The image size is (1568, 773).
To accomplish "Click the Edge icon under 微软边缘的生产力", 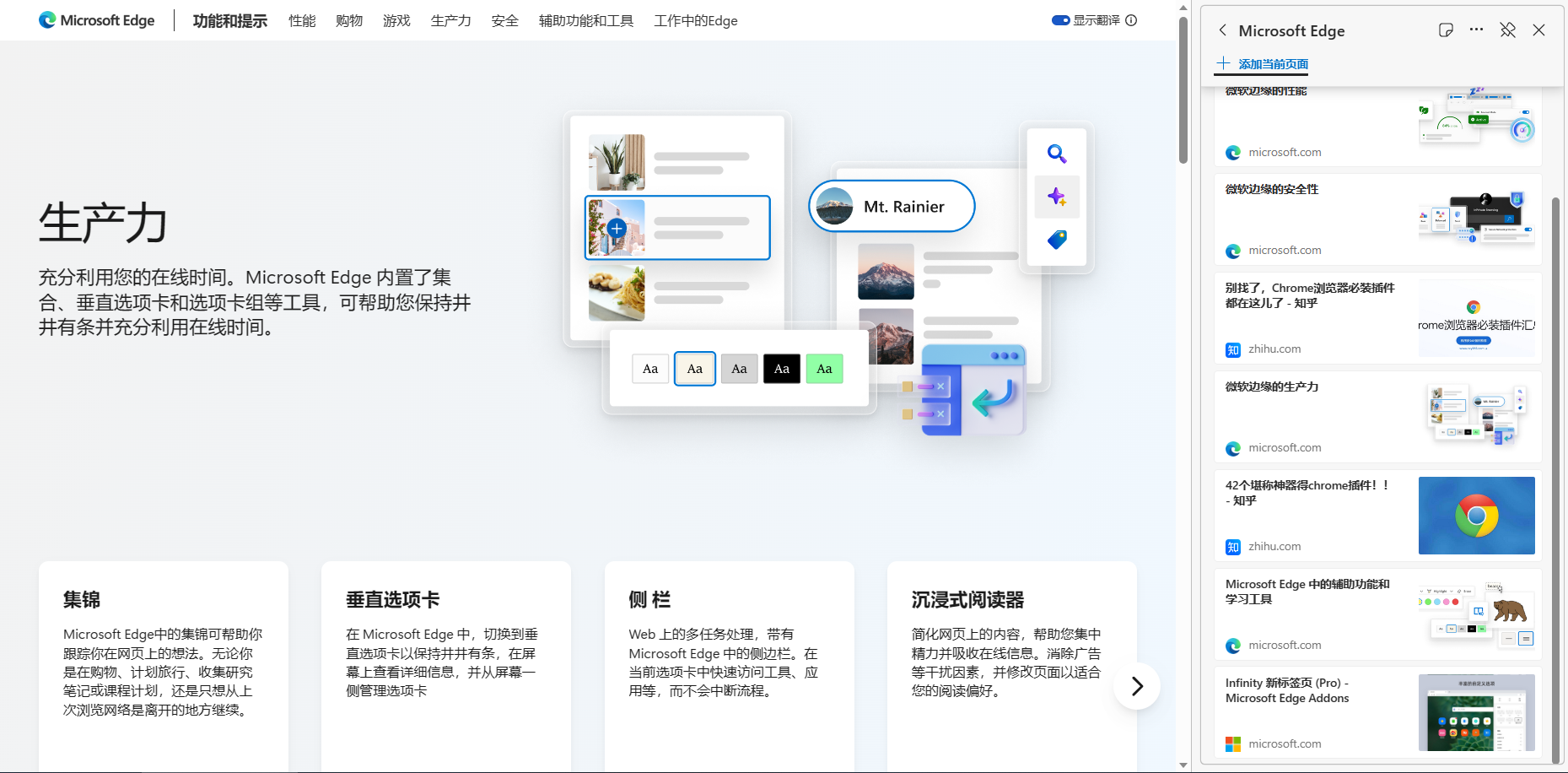I will point(1233,448).
